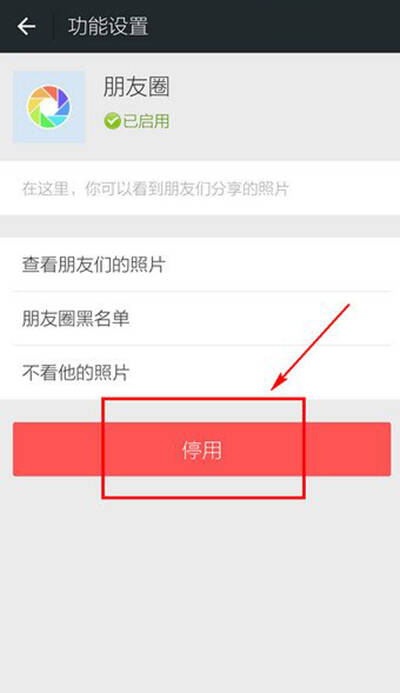
Task: Click the red annotation arrow
Action: pyautogui.click(x=310, y=347)
